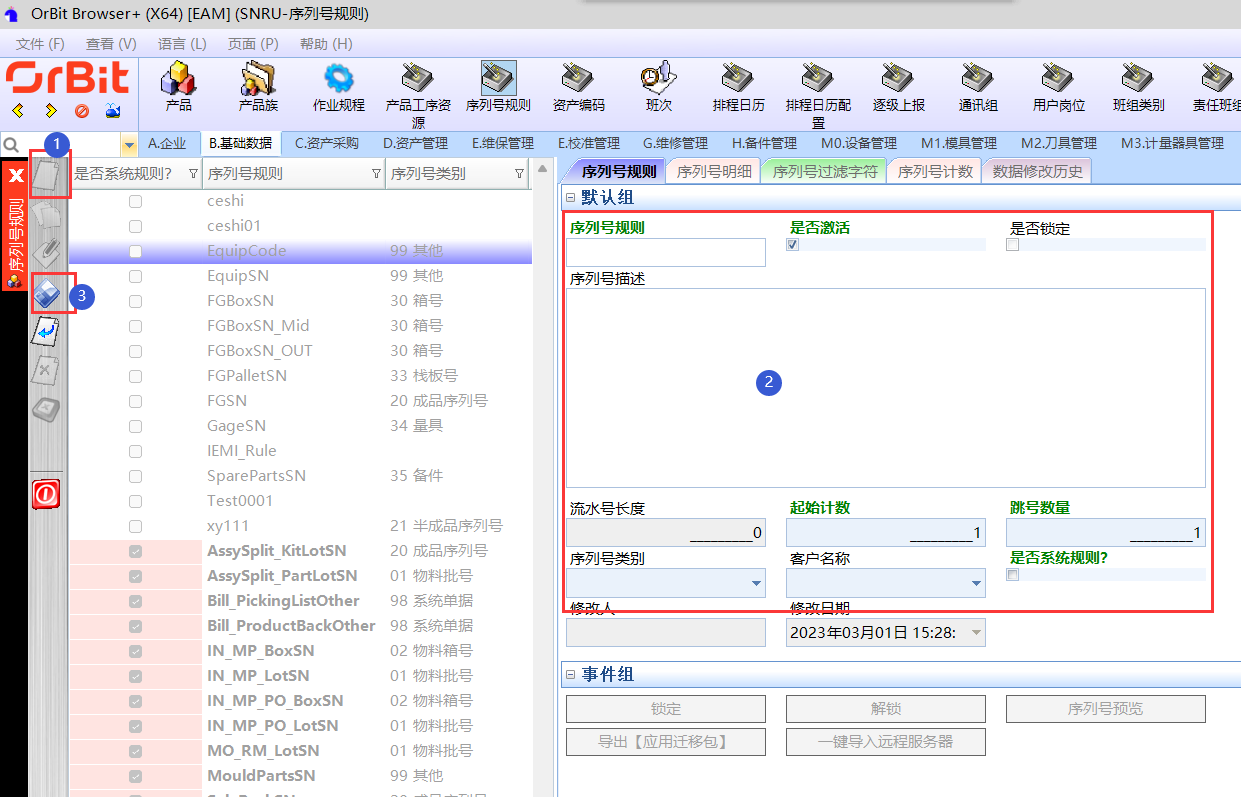Select the AssySplit_KitLotSN row

coord(300,551)
